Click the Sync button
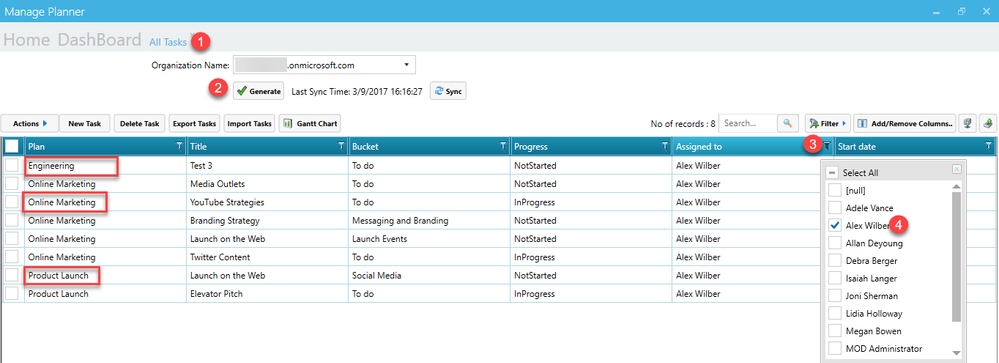This screenshot has width=999, height=363. point(448,92)
